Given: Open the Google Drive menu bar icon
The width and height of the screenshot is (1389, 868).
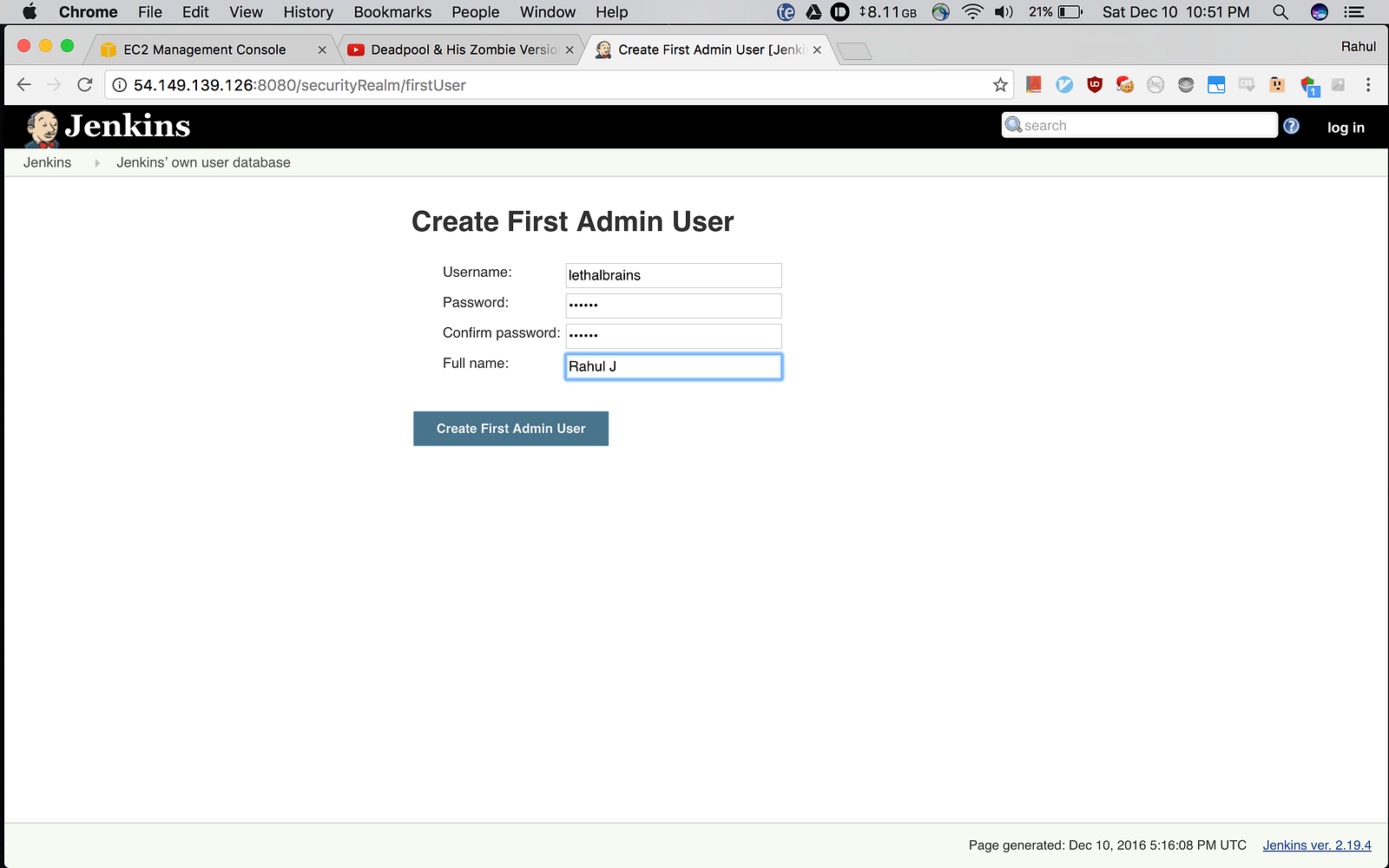Looking at the screenshot, I should (813, 12).
